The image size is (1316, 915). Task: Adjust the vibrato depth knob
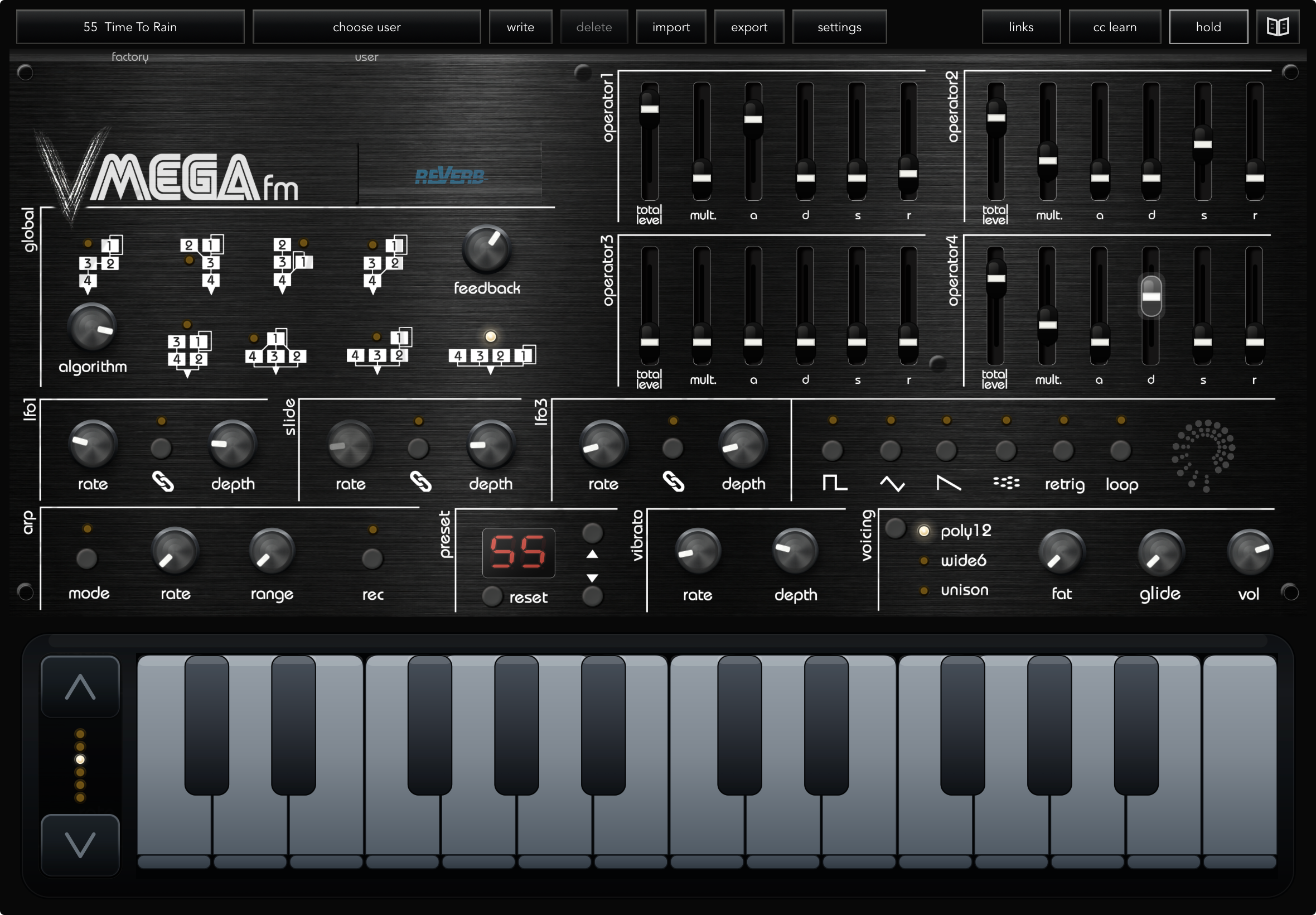click(x=795, y=551)
